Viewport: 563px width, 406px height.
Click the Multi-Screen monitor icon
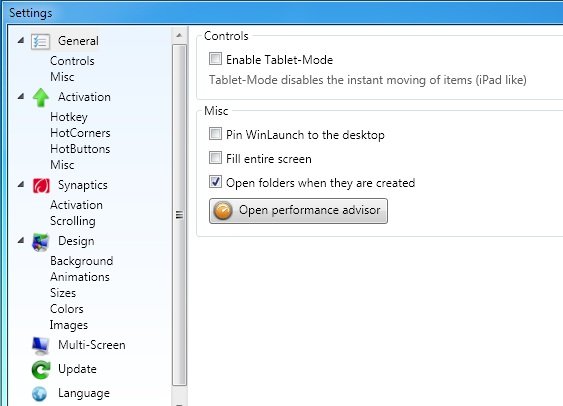pos(40,345)
